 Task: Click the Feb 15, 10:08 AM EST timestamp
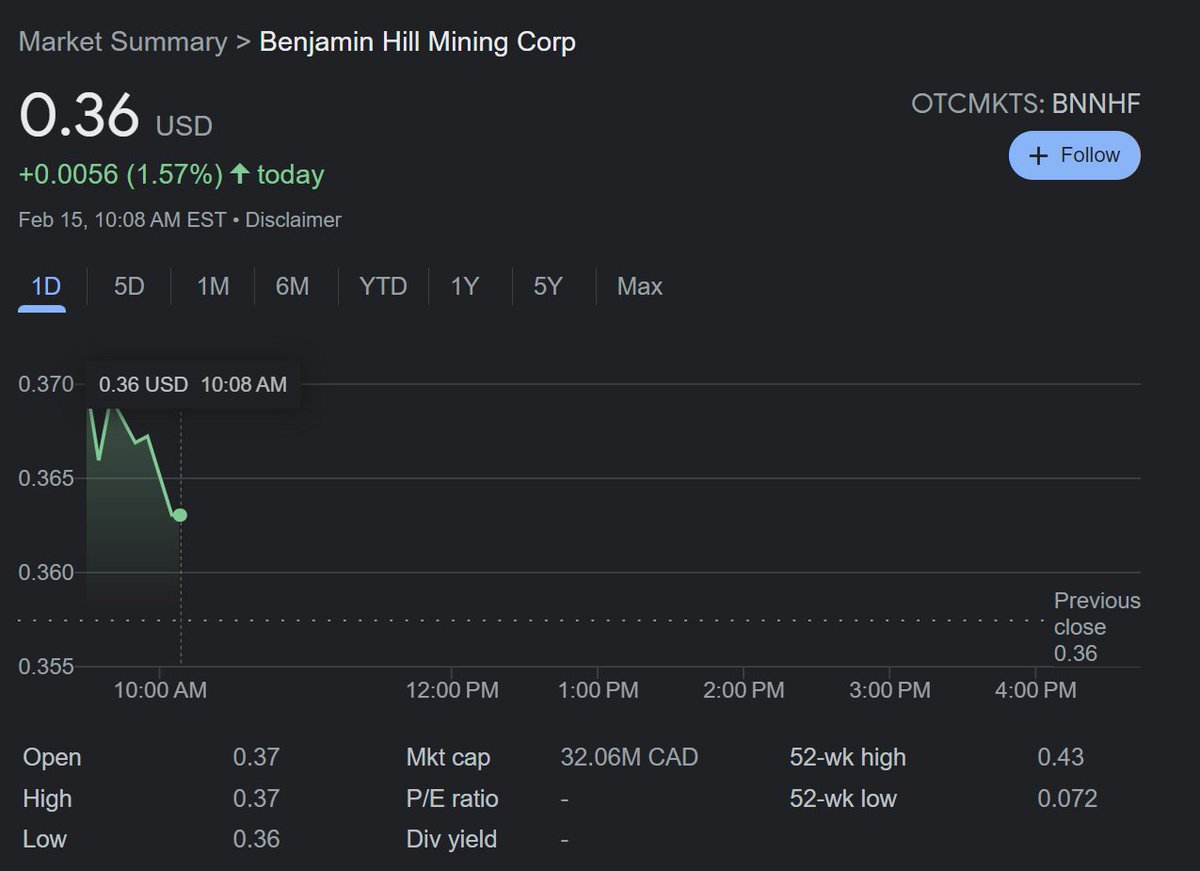pos(122,220)
